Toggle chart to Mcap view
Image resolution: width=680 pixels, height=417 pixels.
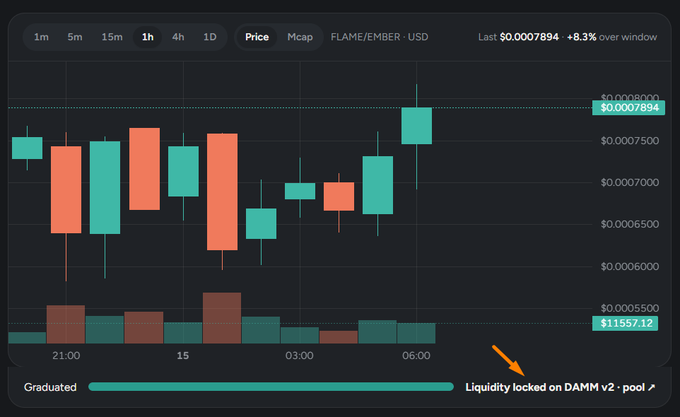point(300,37)
